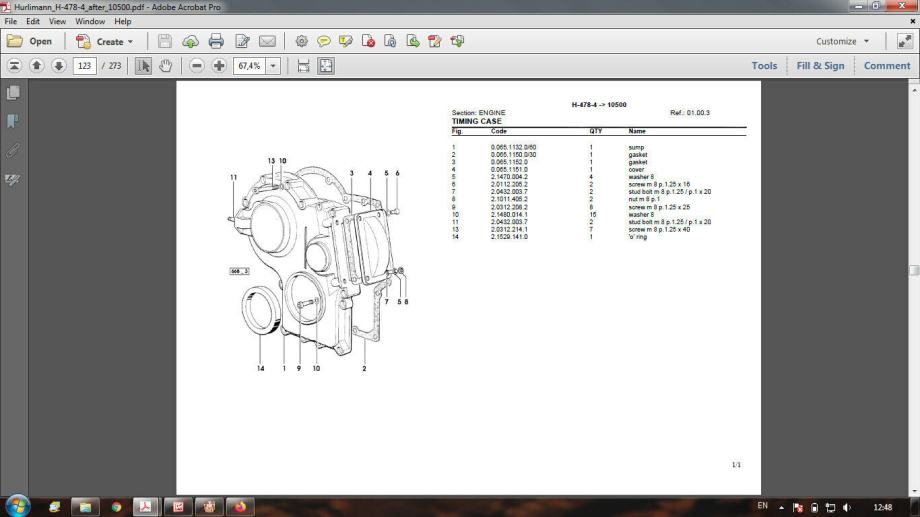Go to next page arrow

point(59,66)
